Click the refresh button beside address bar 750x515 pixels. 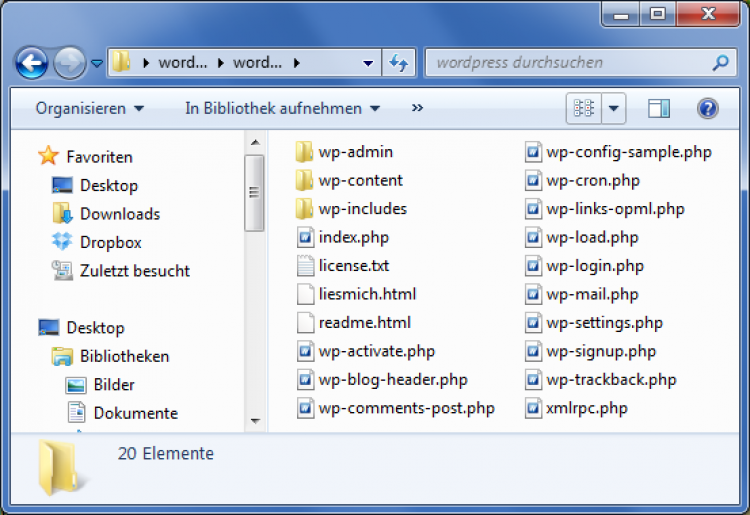coord(398,63)
